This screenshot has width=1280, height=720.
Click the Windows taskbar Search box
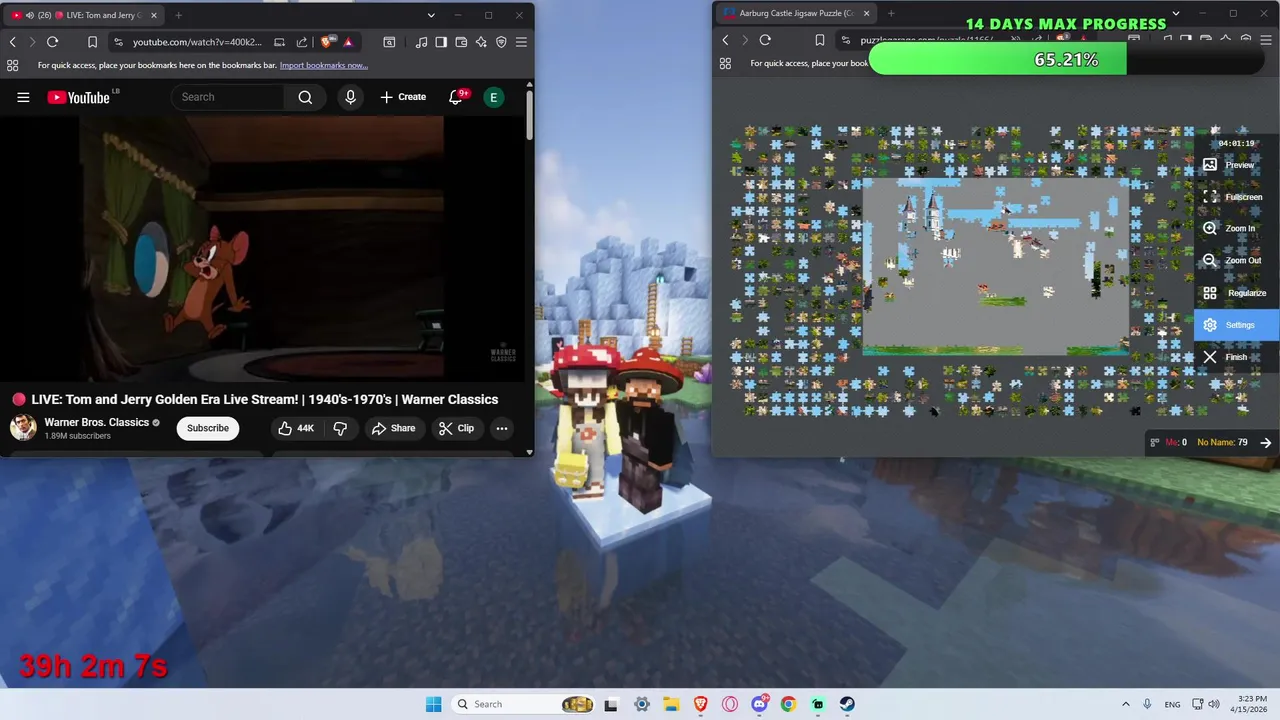point(525,704)
